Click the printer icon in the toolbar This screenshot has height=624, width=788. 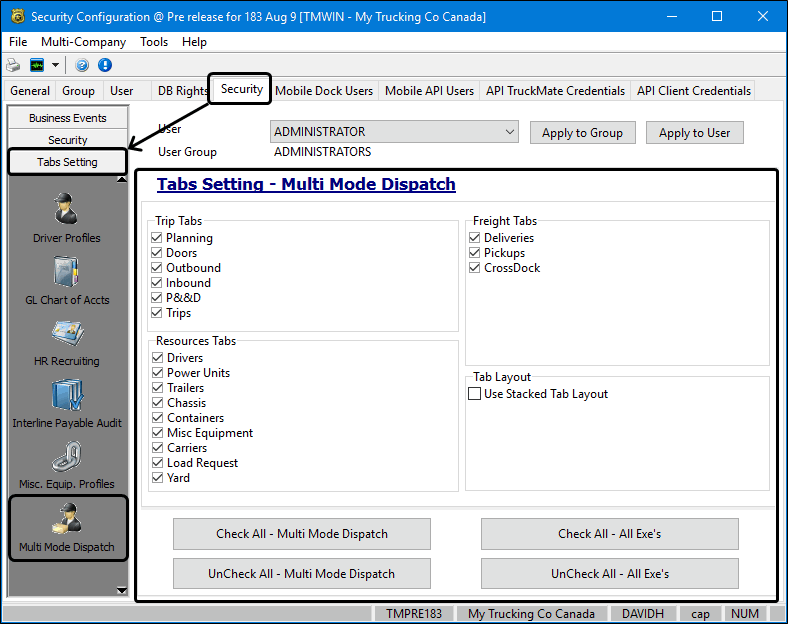13,65
